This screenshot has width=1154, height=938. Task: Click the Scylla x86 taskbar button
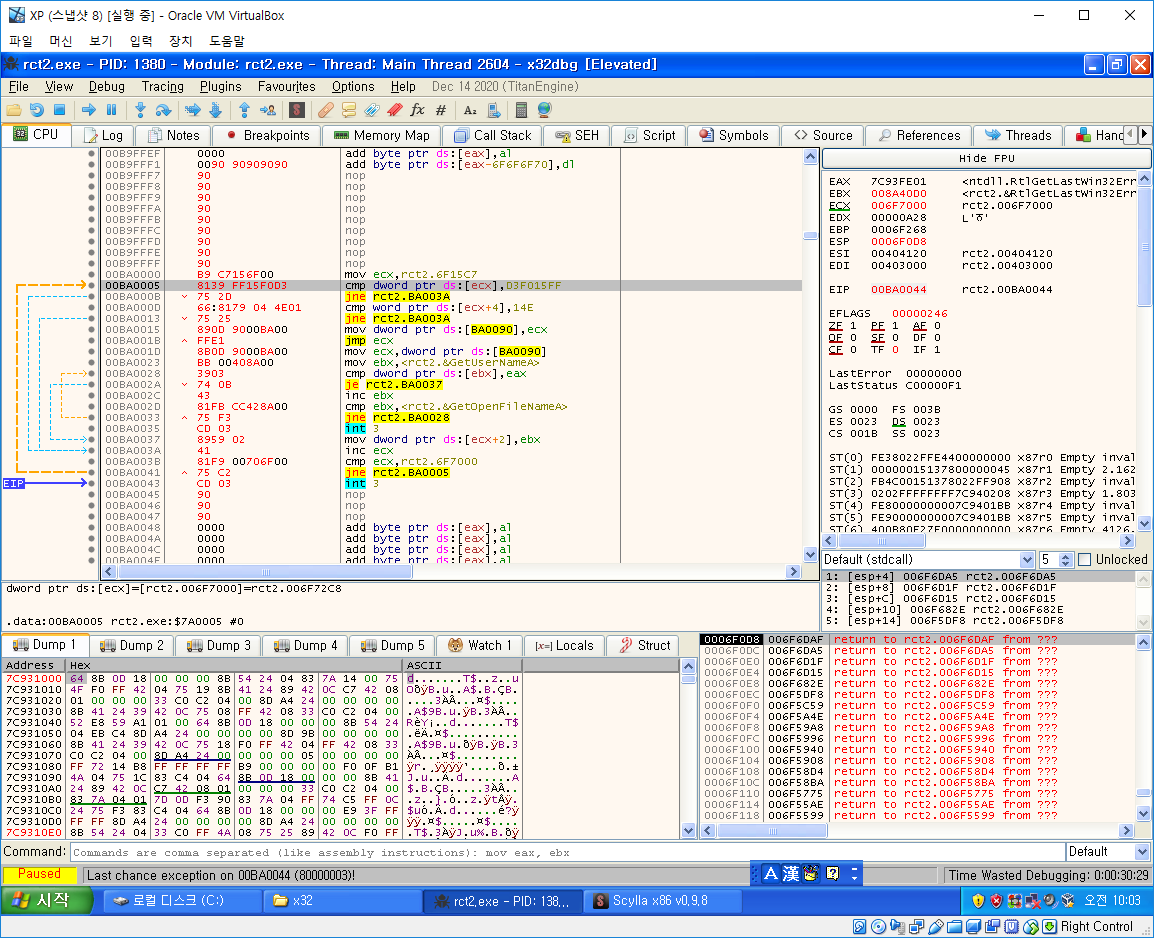(x=661, y=900)
